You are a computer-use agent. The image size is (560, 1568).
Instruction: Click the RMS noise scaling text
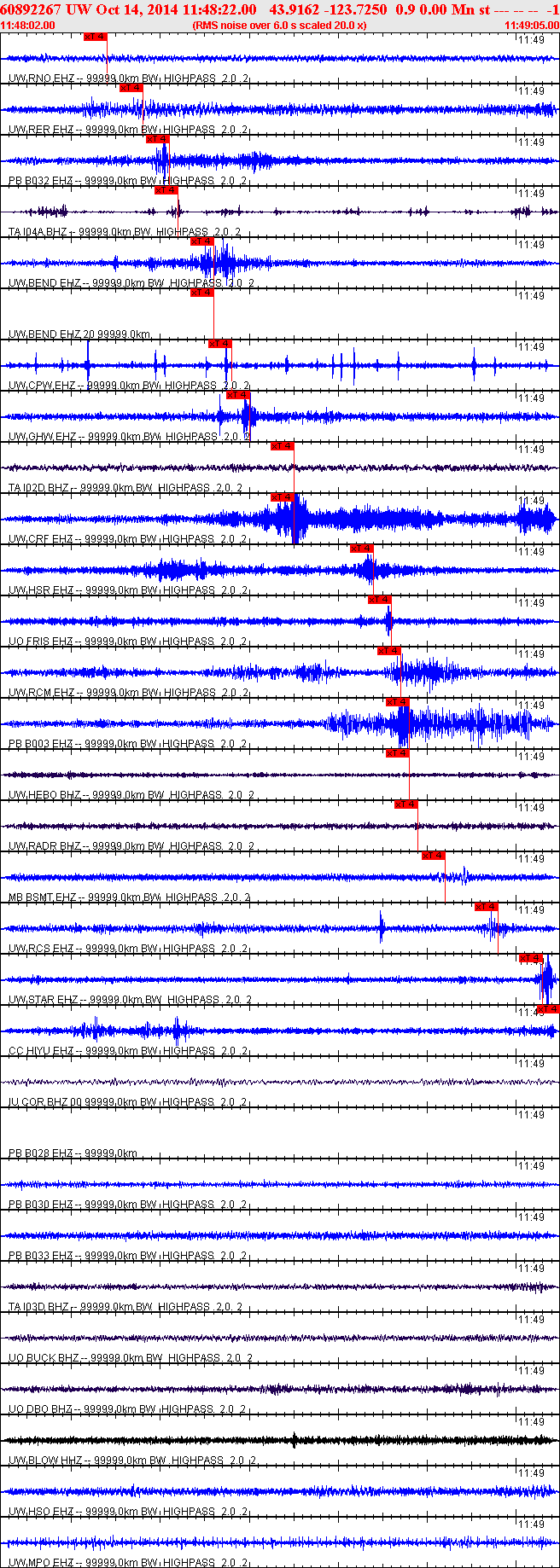[279, 26]
